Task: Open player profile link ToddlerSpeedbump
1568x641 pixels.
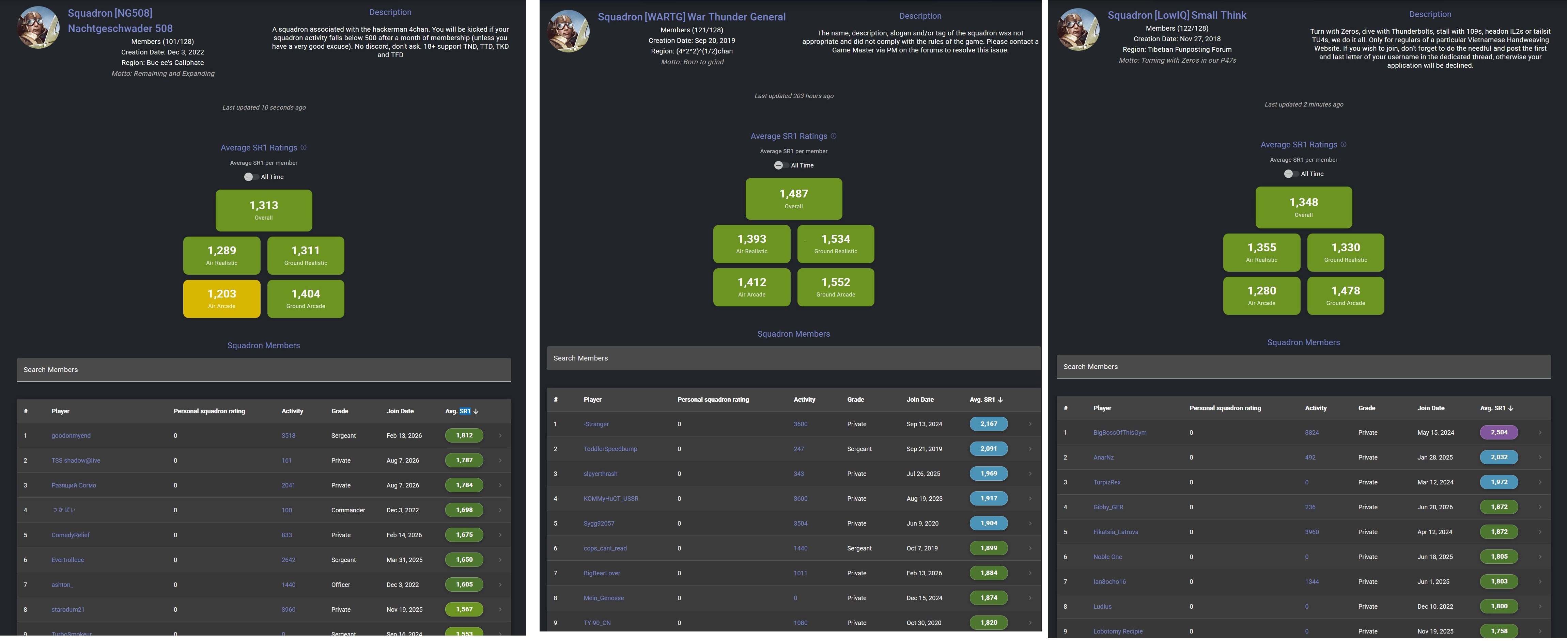Action: [610, 449]
